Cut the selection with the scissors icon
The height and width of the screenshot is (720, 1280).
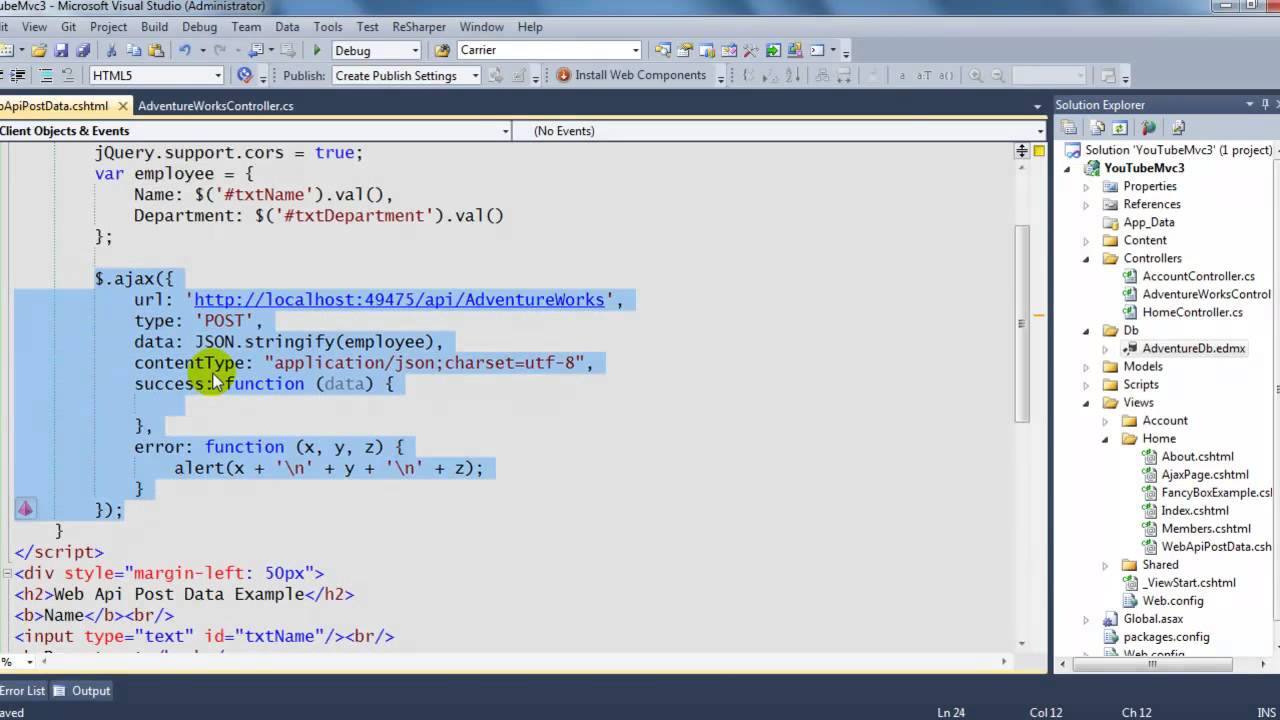point(111,50)
